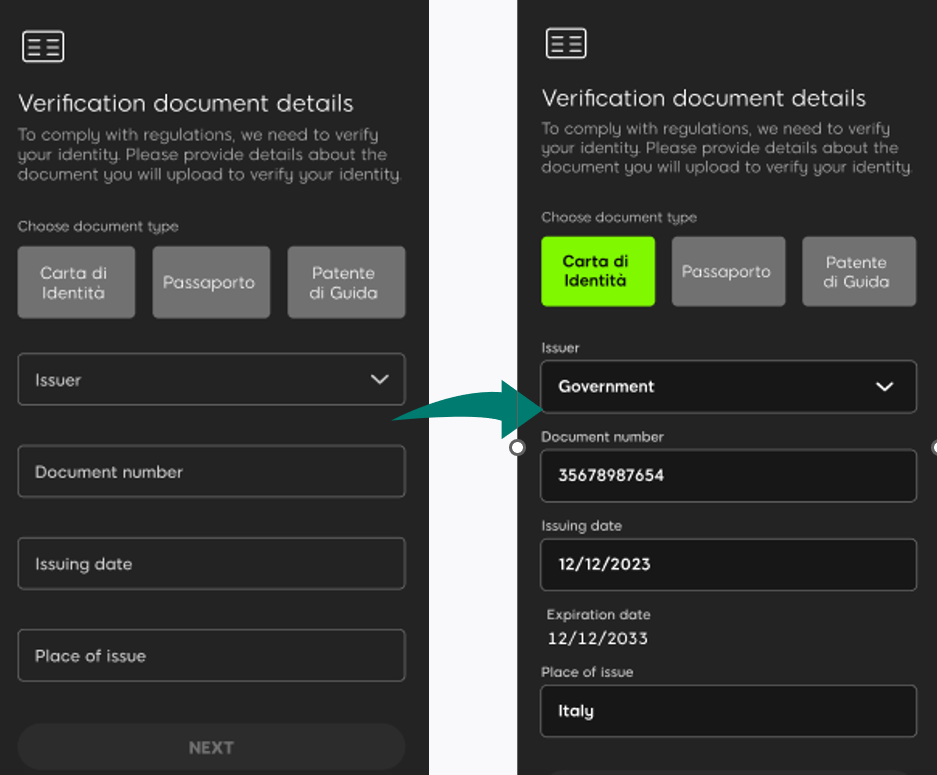937x775 pixels.
Task: Click the chevron beside Government
Action: [884, 387]
